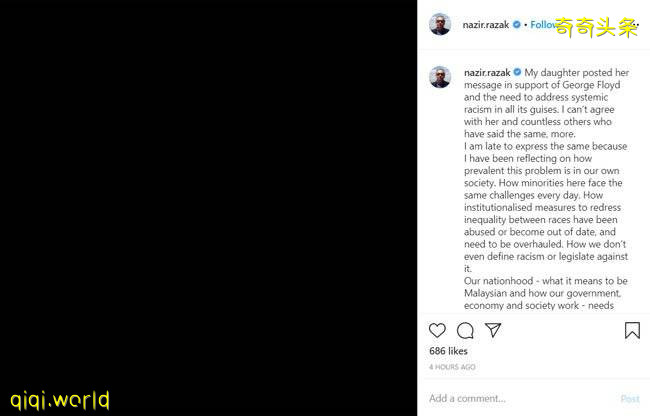Open the nazir.razak username link in the caption

click(x=487, y=73)
